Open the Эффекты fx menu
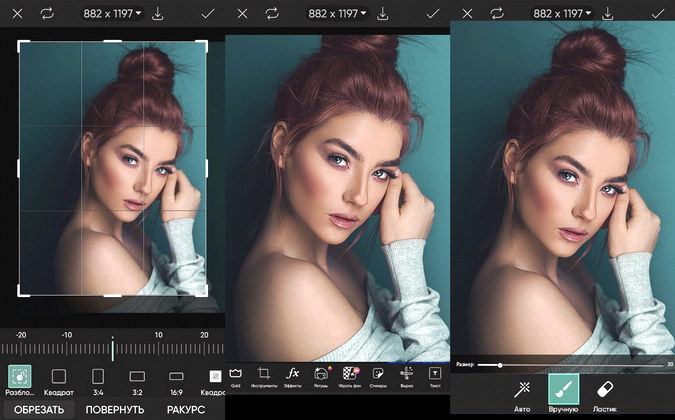This screenshot has width=675, height=420. click(292, 377)
